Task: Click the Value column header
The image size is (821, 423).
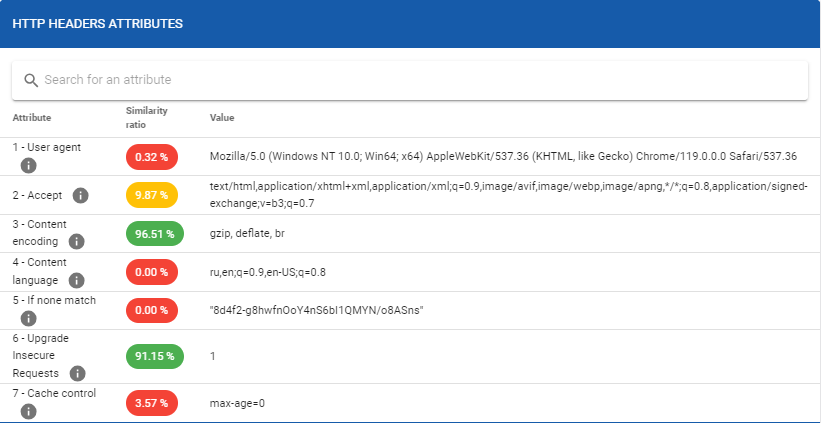Action: click(x=222, y=118)
